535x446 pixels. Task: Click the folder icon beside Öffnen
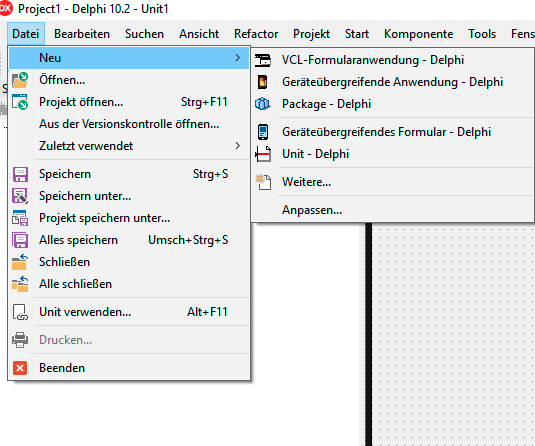point(20,80)
